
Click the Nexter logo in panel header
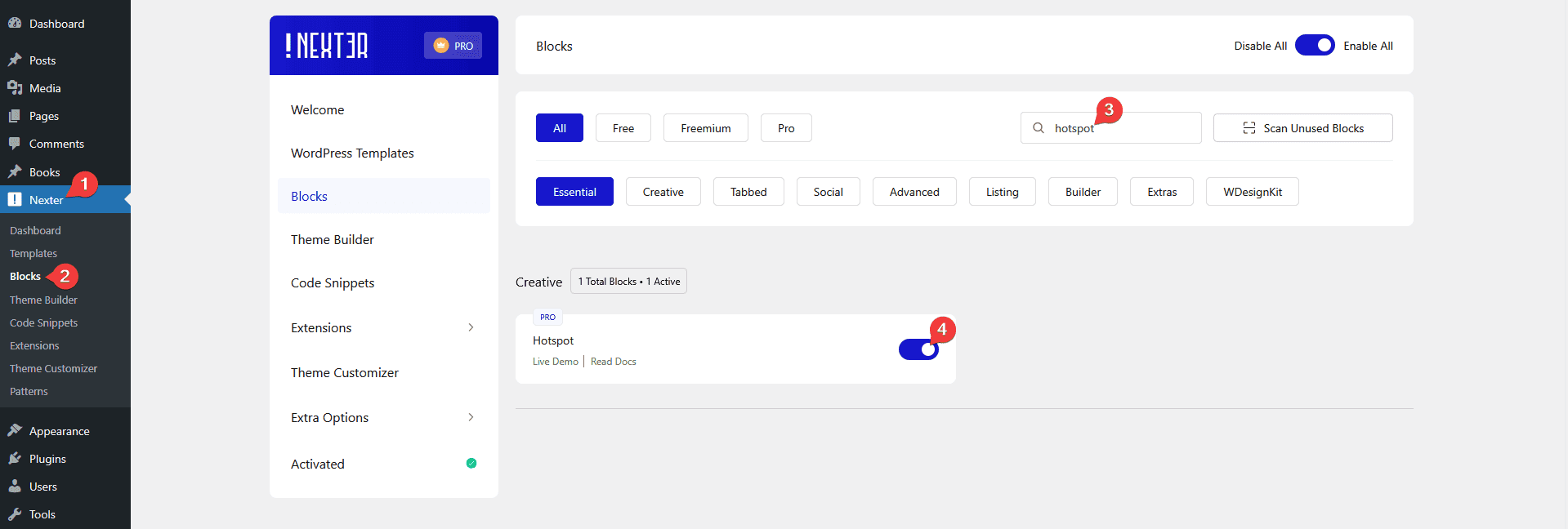327,46
